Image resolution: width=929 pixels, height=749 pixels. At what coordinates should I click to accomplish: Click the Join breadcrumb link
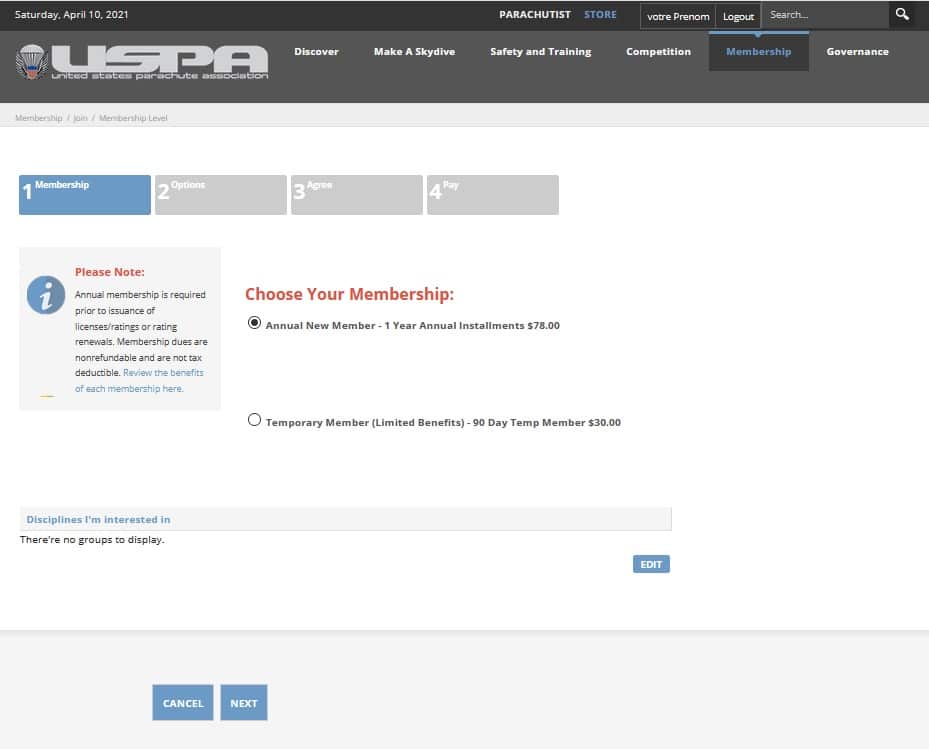80,118
